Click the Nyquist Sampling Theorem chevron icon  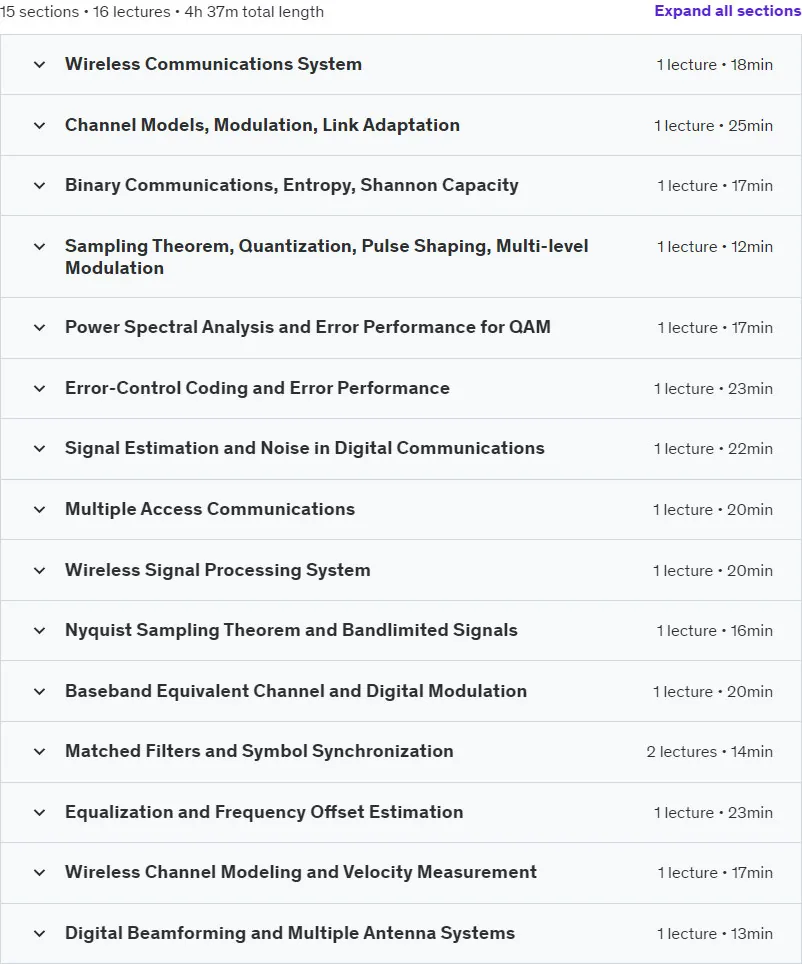click(39, 631)
